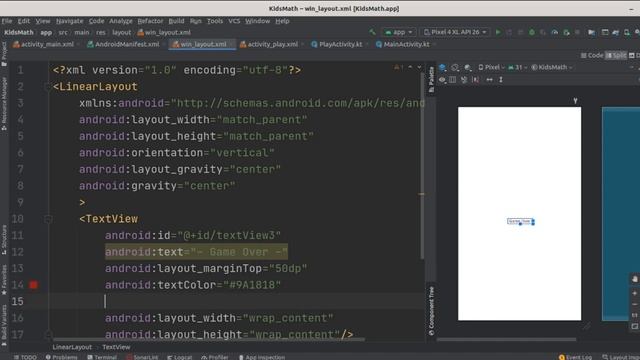Click the zoom-out minus in design preview
The width and height of the screenshot is (640, 360).
click(x=635, y=304)
